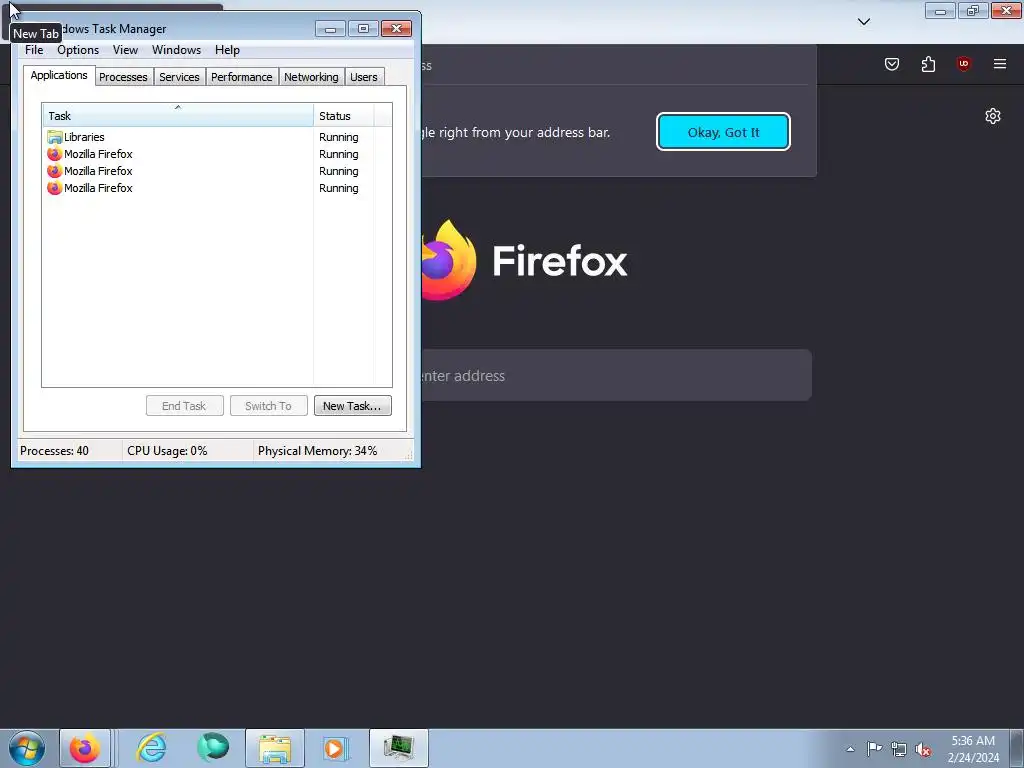Select the Libraries task row
Image resolution: width=1024 pixels, height=768 pixels.
(217, 137)
